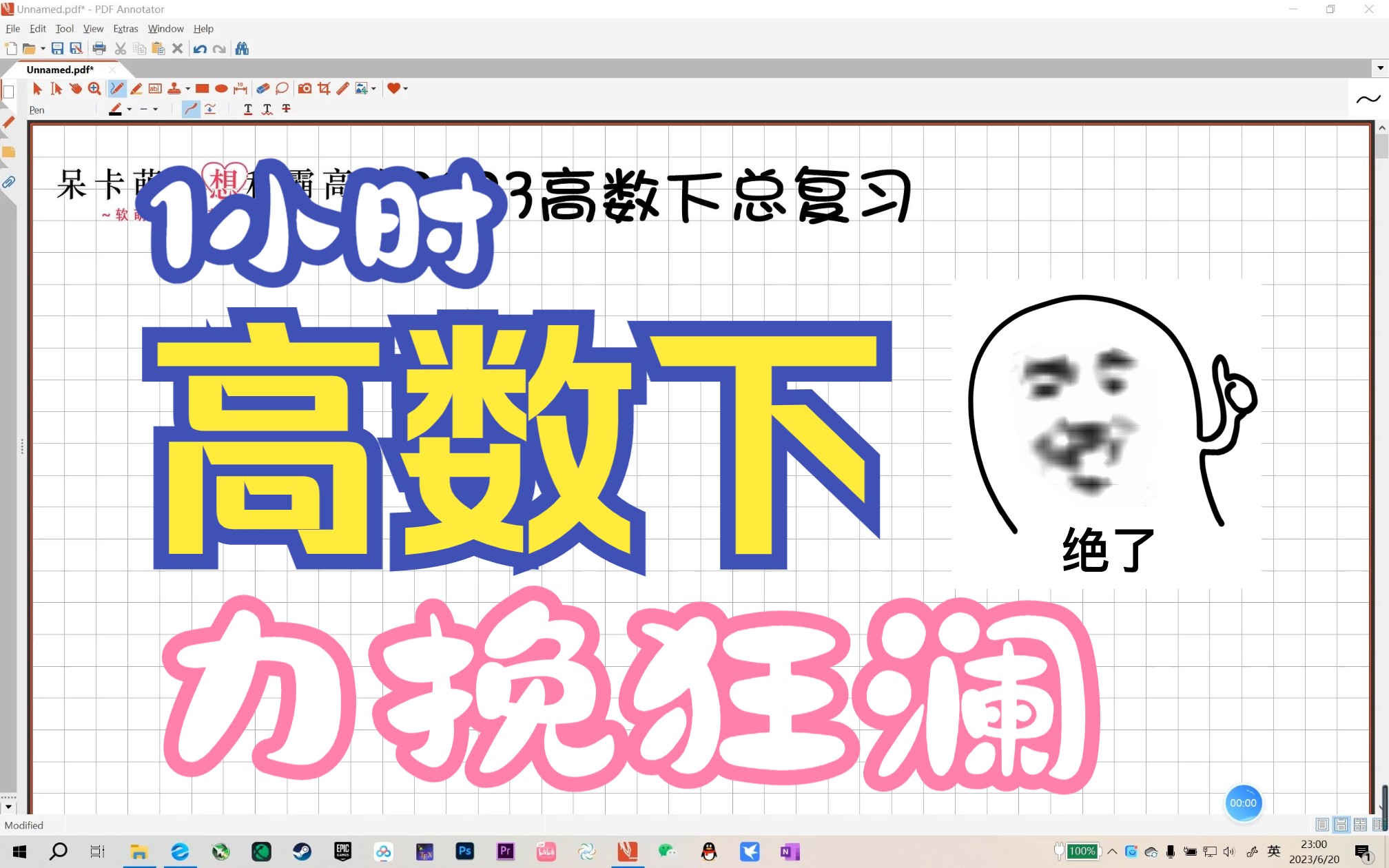Save the document with the Save icon
Screen dimensions: 1389x868
57,48
